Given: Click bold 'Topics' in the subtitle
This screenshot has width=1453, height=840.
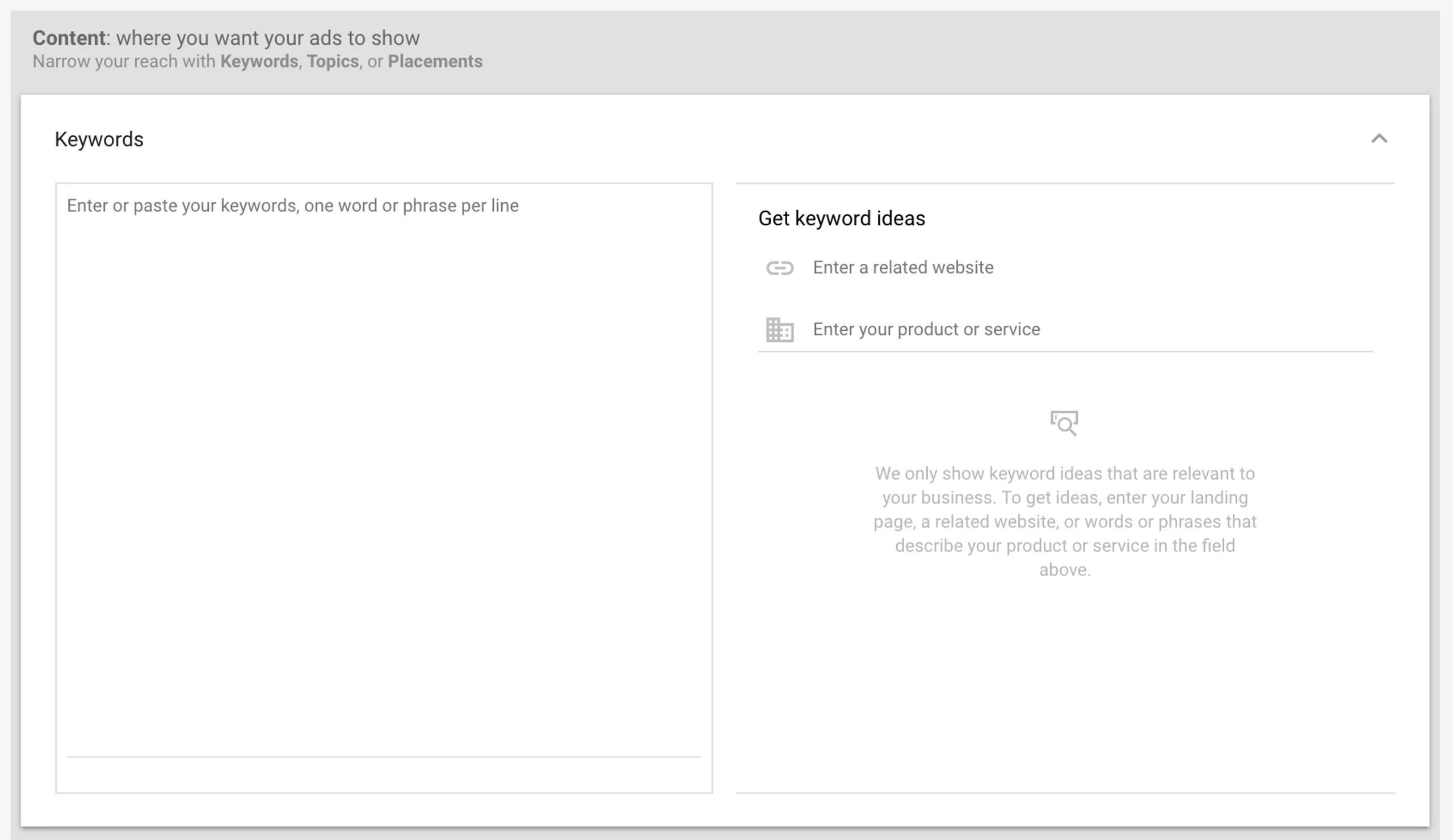Looking at the screenshot, I should pyautogui.click(x=333, y=62).
